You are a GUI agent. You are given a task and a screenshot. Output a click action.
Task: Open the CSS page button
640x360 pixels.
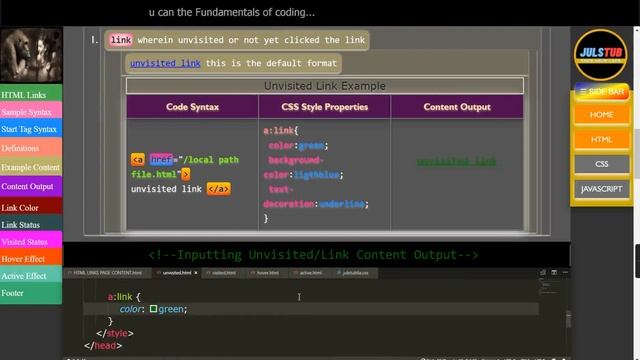602,164
